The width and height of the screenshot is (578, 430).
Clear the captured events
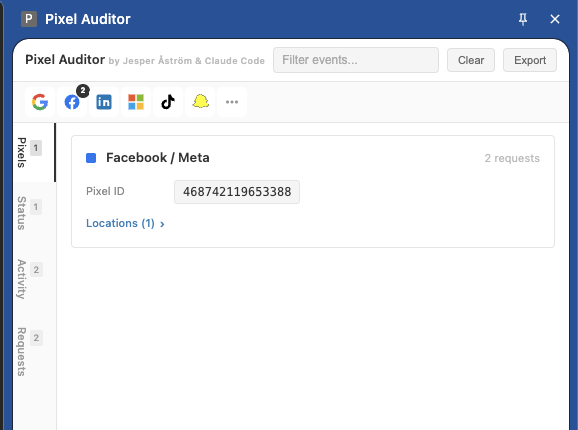pos(471,60)
